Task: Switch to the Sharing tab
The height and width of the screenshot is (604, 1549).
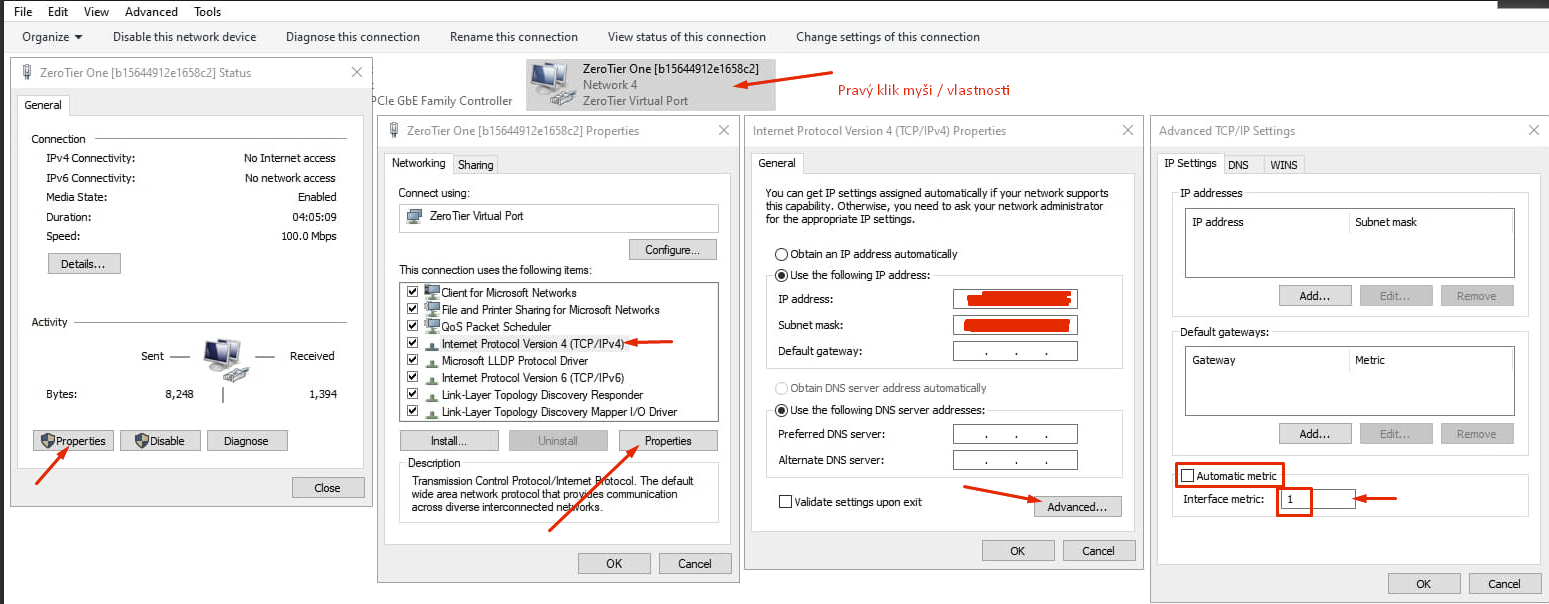Action: (x=476, y=164)
